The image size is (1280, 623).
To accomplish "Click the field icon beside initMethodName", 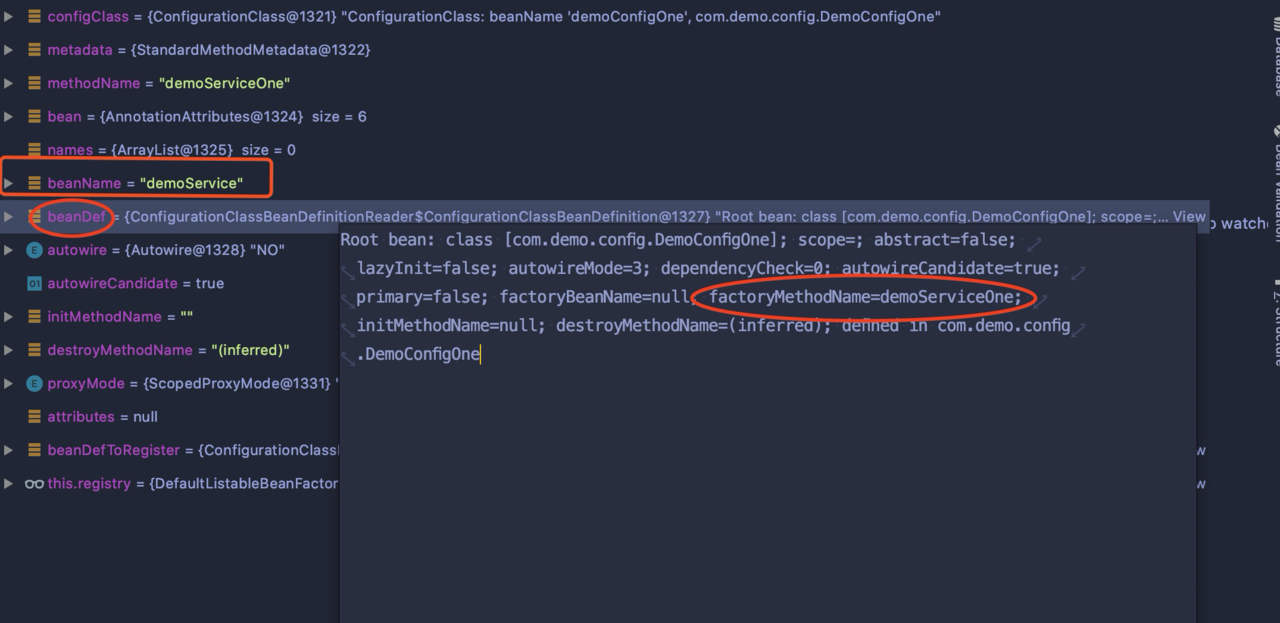I will click(34, 316).
